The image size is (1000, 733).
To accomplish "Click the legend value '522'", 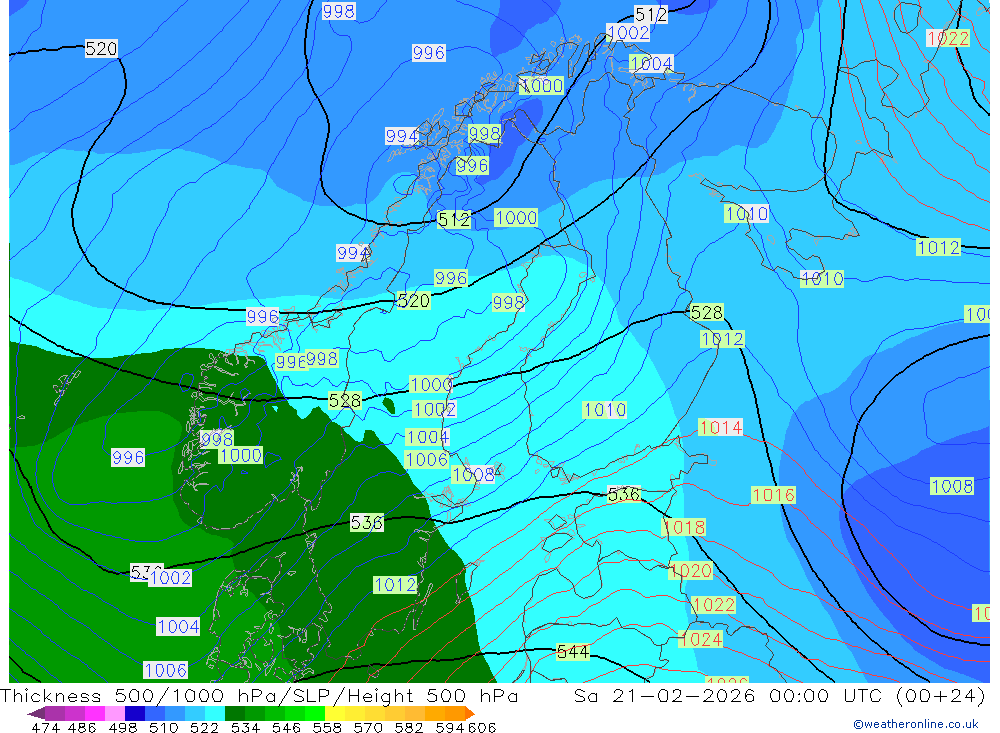I will pos(204,727).
